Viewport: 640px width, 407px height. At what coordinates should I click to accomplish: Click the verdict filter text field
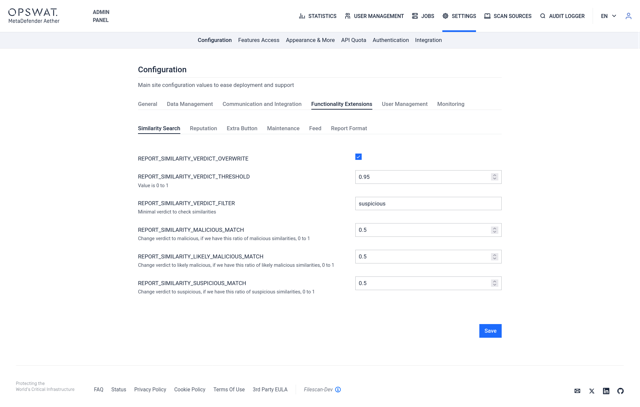[427, 203]
